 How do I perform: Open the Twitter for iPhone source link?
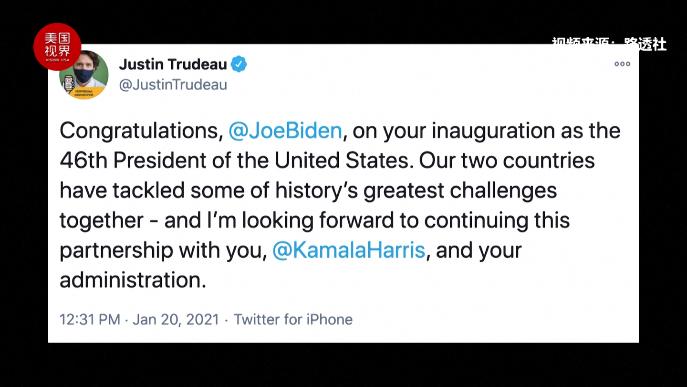coord(293,319)
